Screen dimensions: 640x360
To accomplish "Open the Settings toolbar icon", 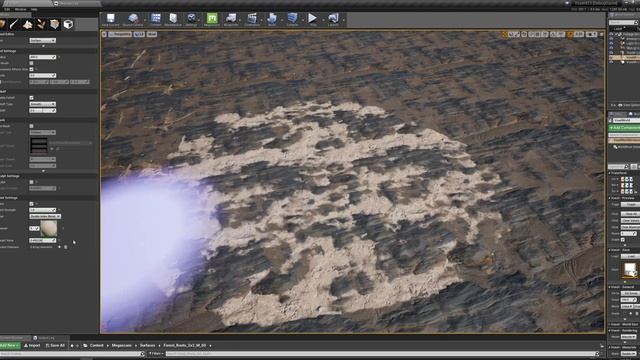I will coord(191,20).
